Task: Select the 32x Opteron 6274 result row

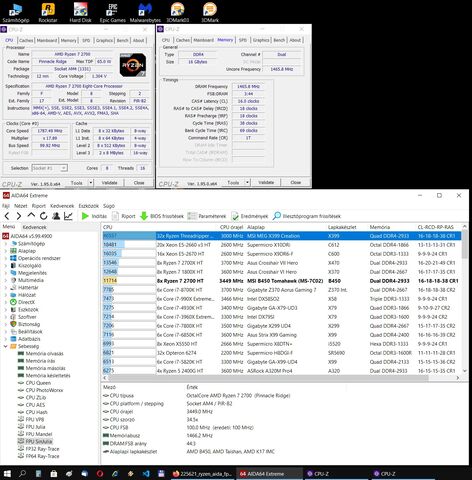Action: (282, 353)
